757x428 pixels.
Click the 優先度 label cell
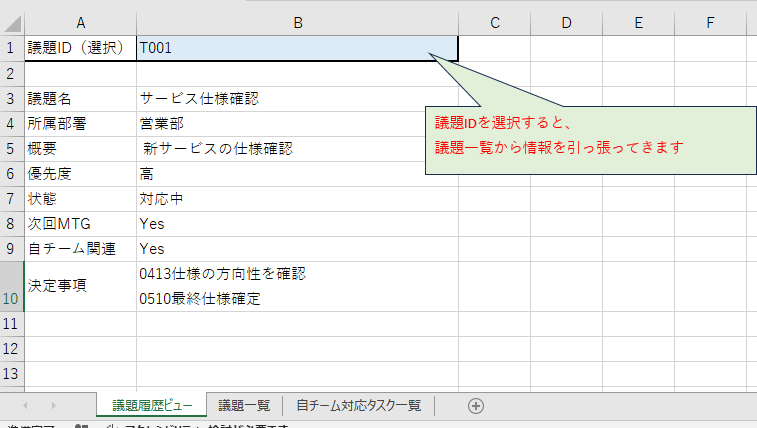click(81, 174)
